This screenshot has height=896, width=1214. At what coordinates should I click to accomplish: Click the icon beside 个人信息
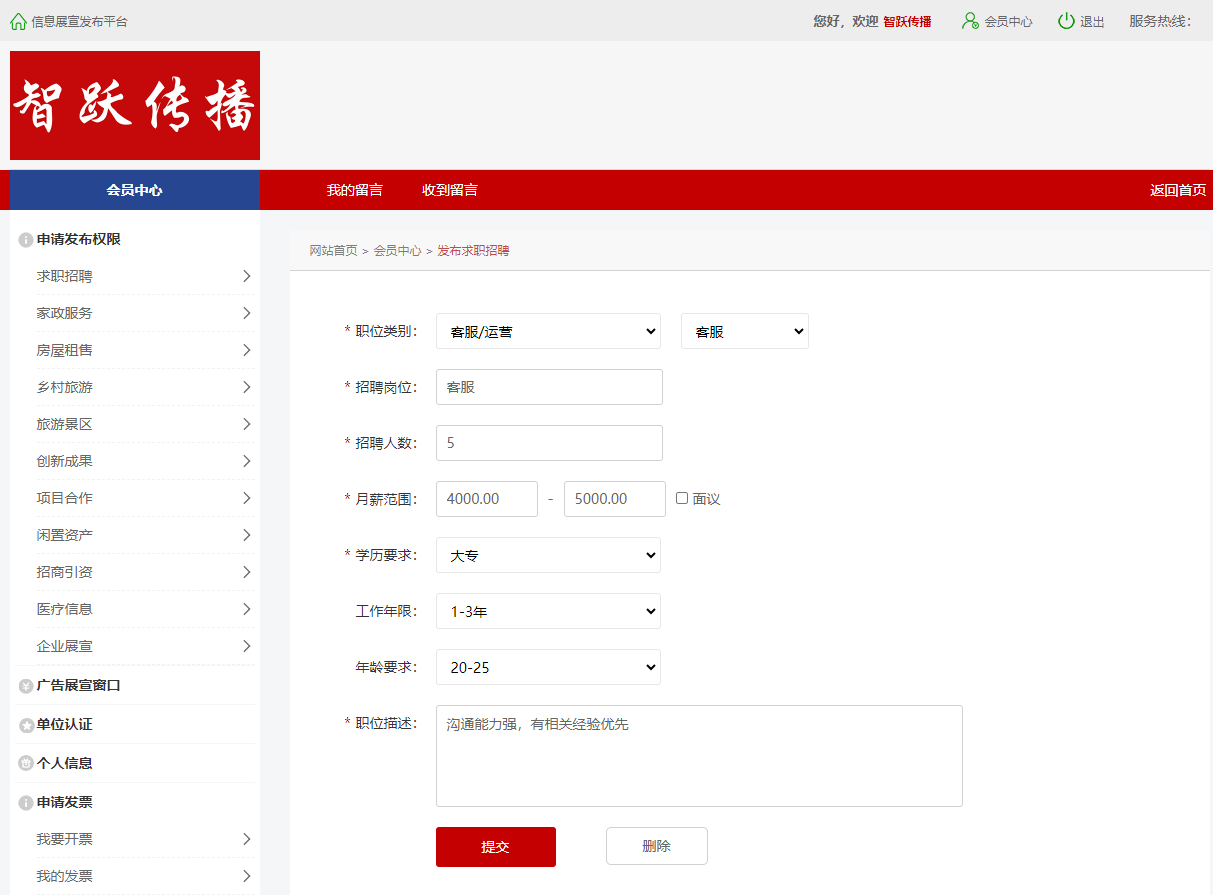tap(26, 764)
